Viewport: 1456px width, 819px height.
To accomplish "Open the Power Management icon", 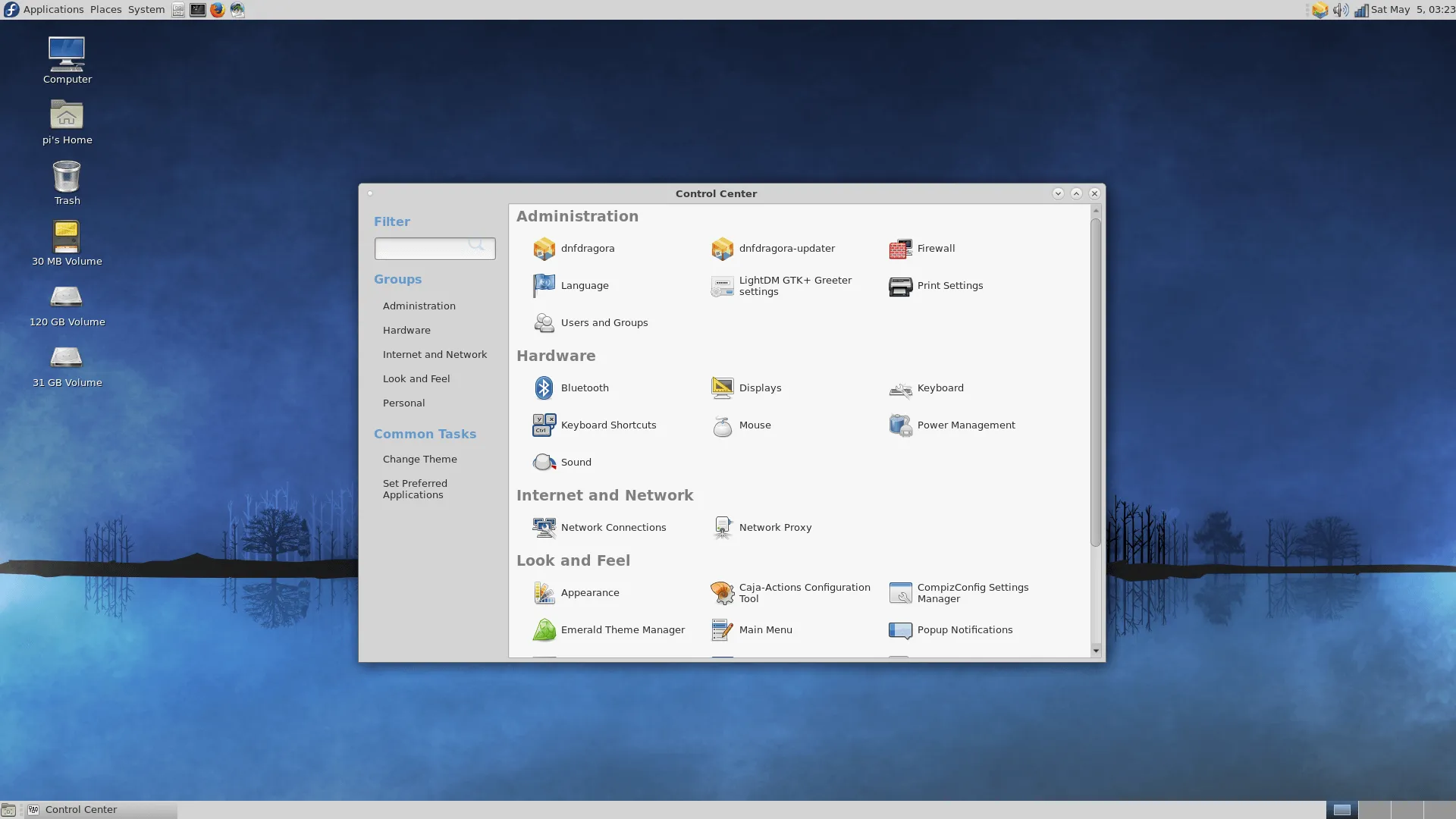I will (900, 425).
